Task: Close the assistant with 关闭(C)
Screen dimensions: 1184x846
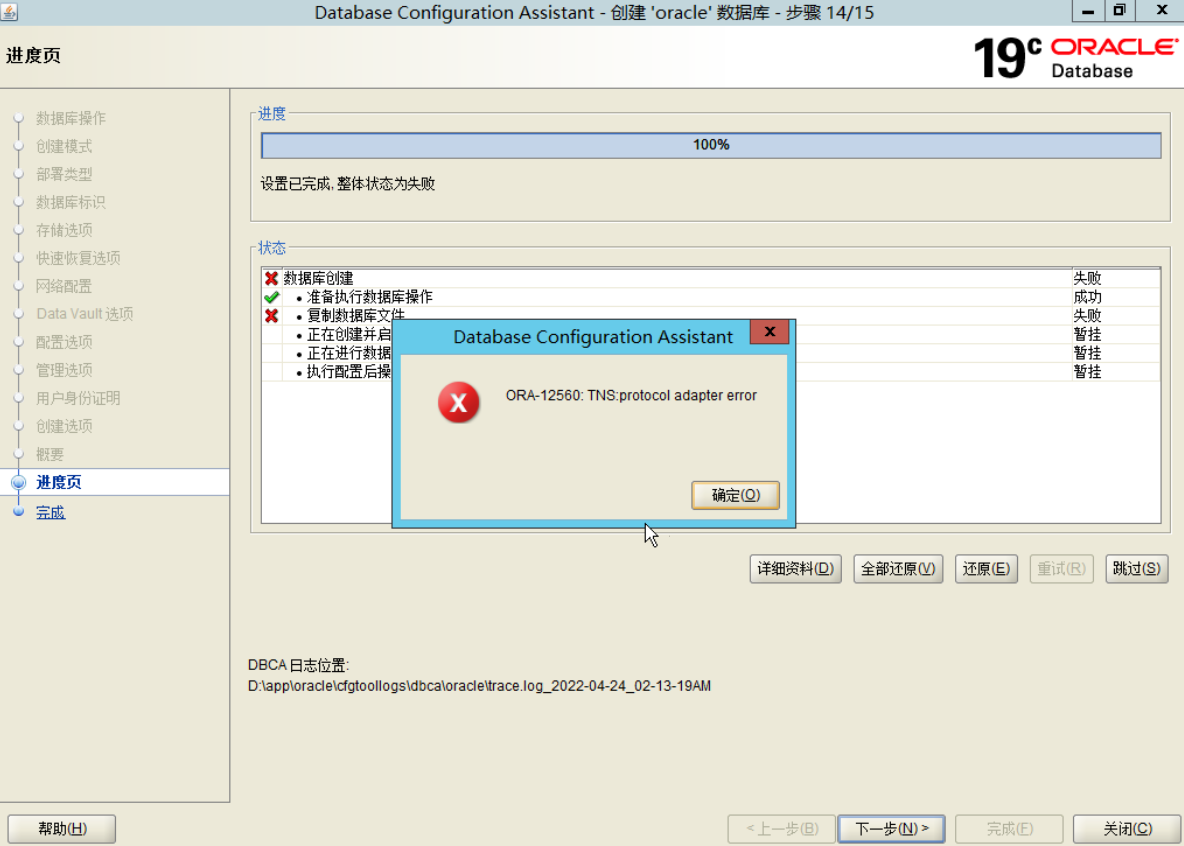Action: click(1127, 829)
